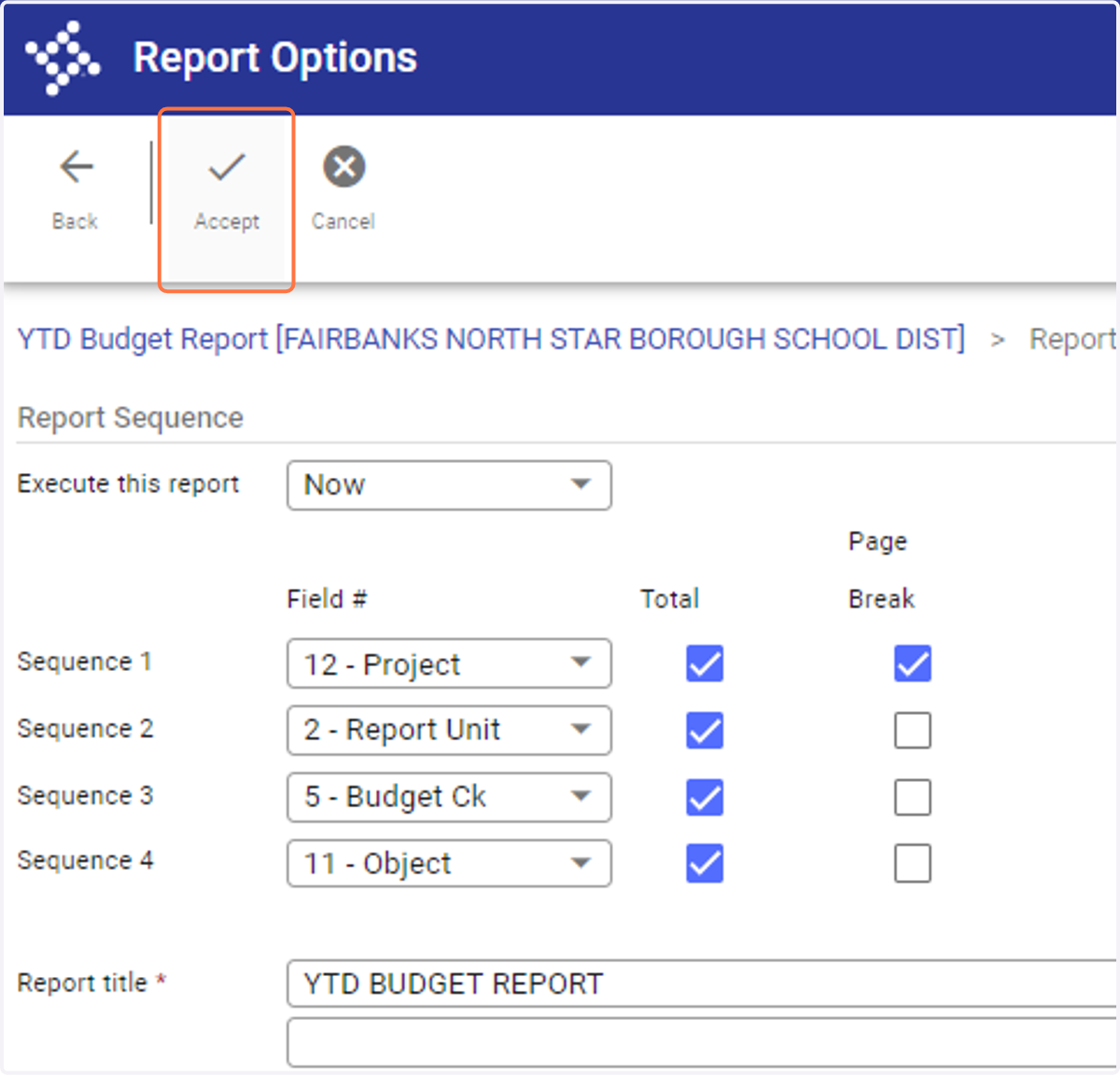Viewport: 1120px width, 1075px height.
Task: Click the 'Execute this report' label
Action: click(129, 484)
